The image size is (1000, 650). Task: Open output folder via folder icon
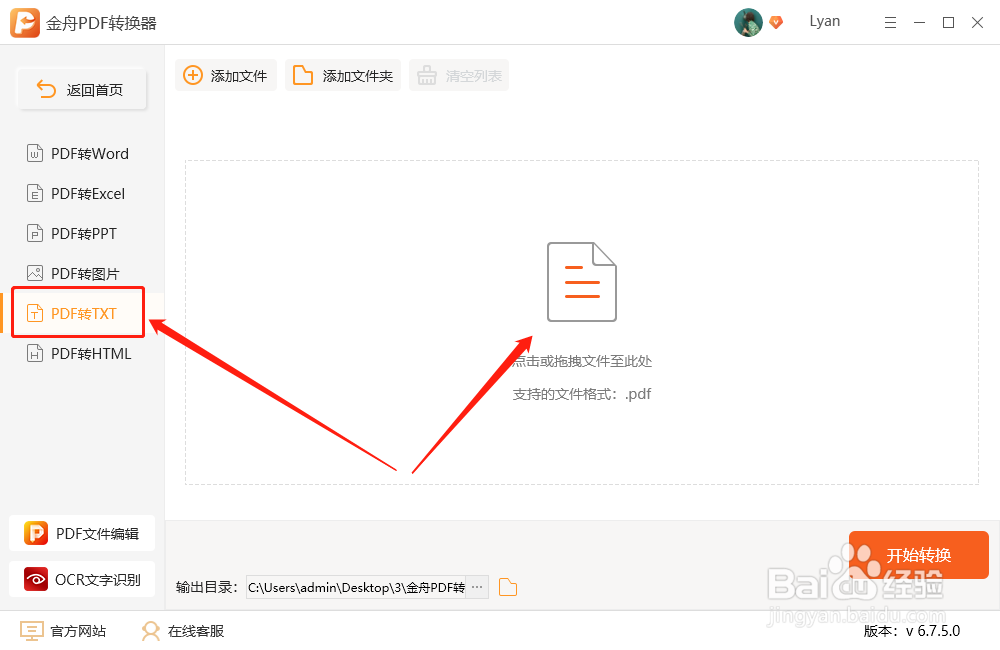pos(508,587)
